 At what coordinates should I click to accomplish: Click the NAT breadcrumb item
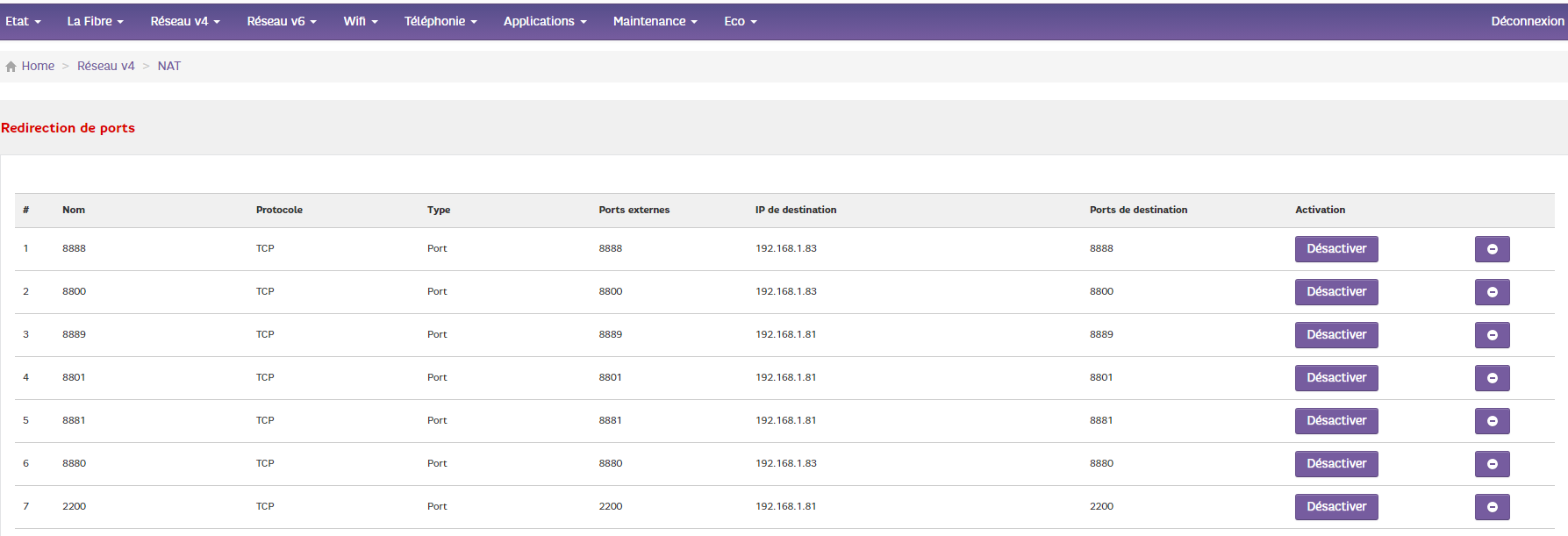click(169, 66)
